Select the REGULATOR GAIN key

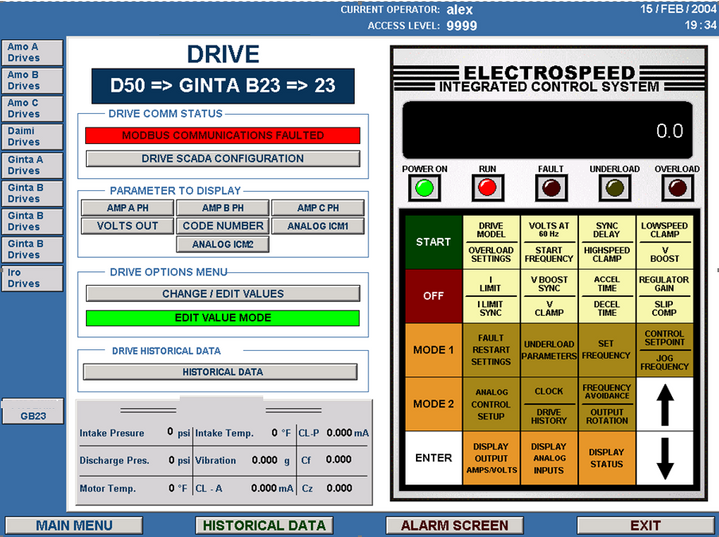pos(664,284)
